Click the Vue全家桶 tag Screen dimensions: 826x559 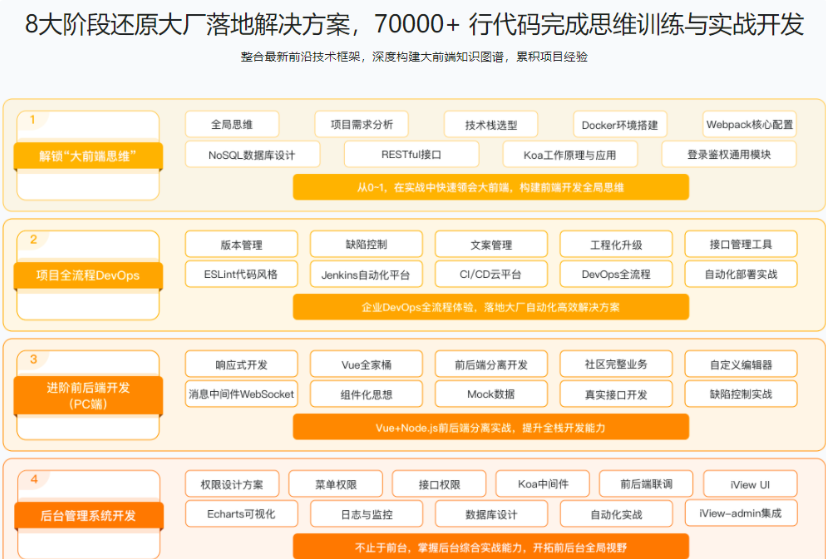click(x=366, y=364)
